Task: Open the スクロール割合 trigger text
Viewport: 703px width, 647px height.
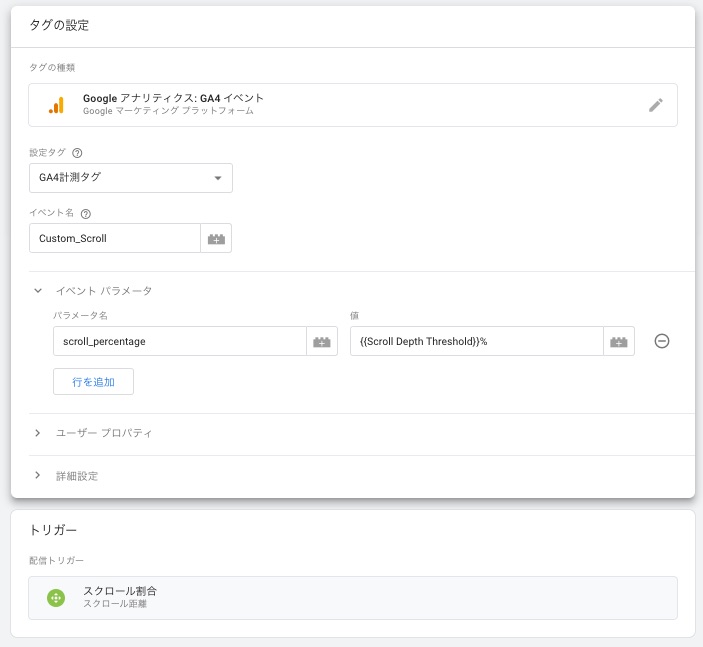Action: point(120,591)
